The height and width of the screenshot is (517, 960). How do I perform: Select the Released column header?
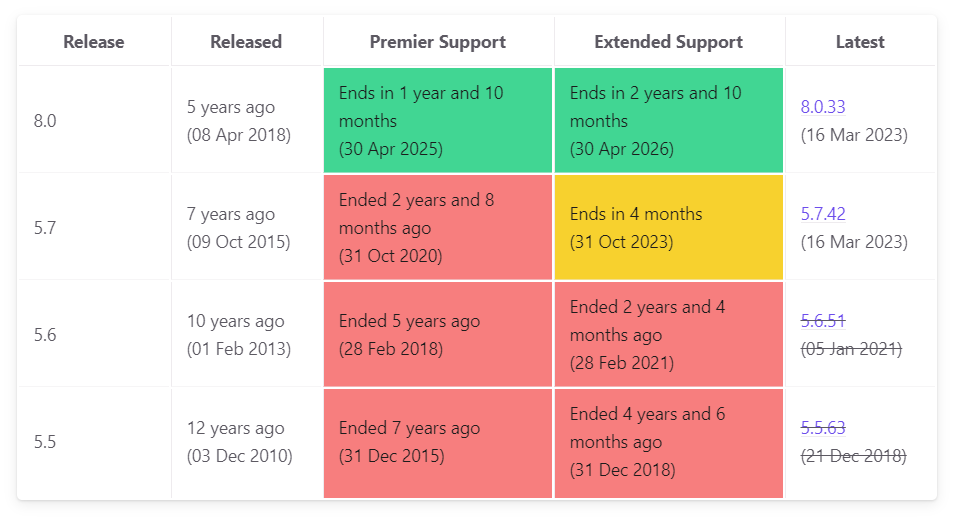(246, 42)
